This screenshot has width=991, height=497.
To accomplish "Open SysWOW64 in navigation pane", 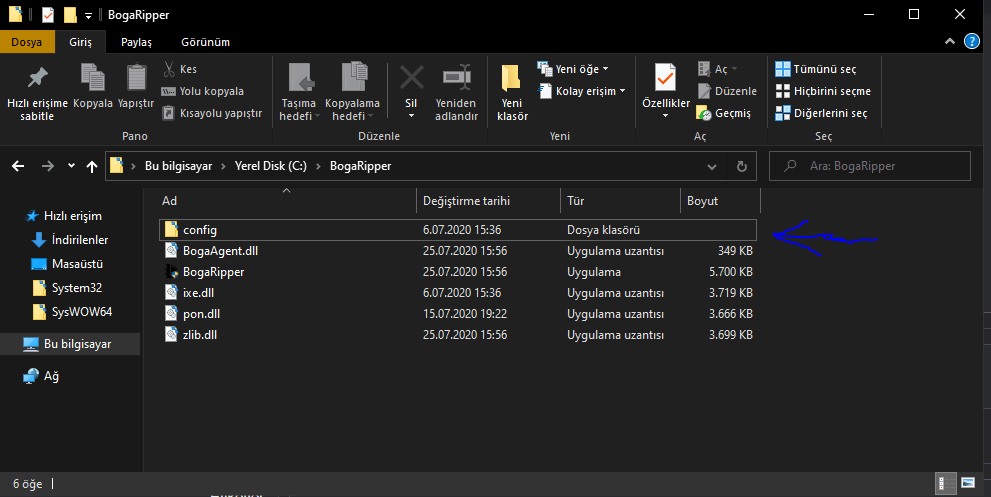I will pyautogui.click(x=71, y=312).
